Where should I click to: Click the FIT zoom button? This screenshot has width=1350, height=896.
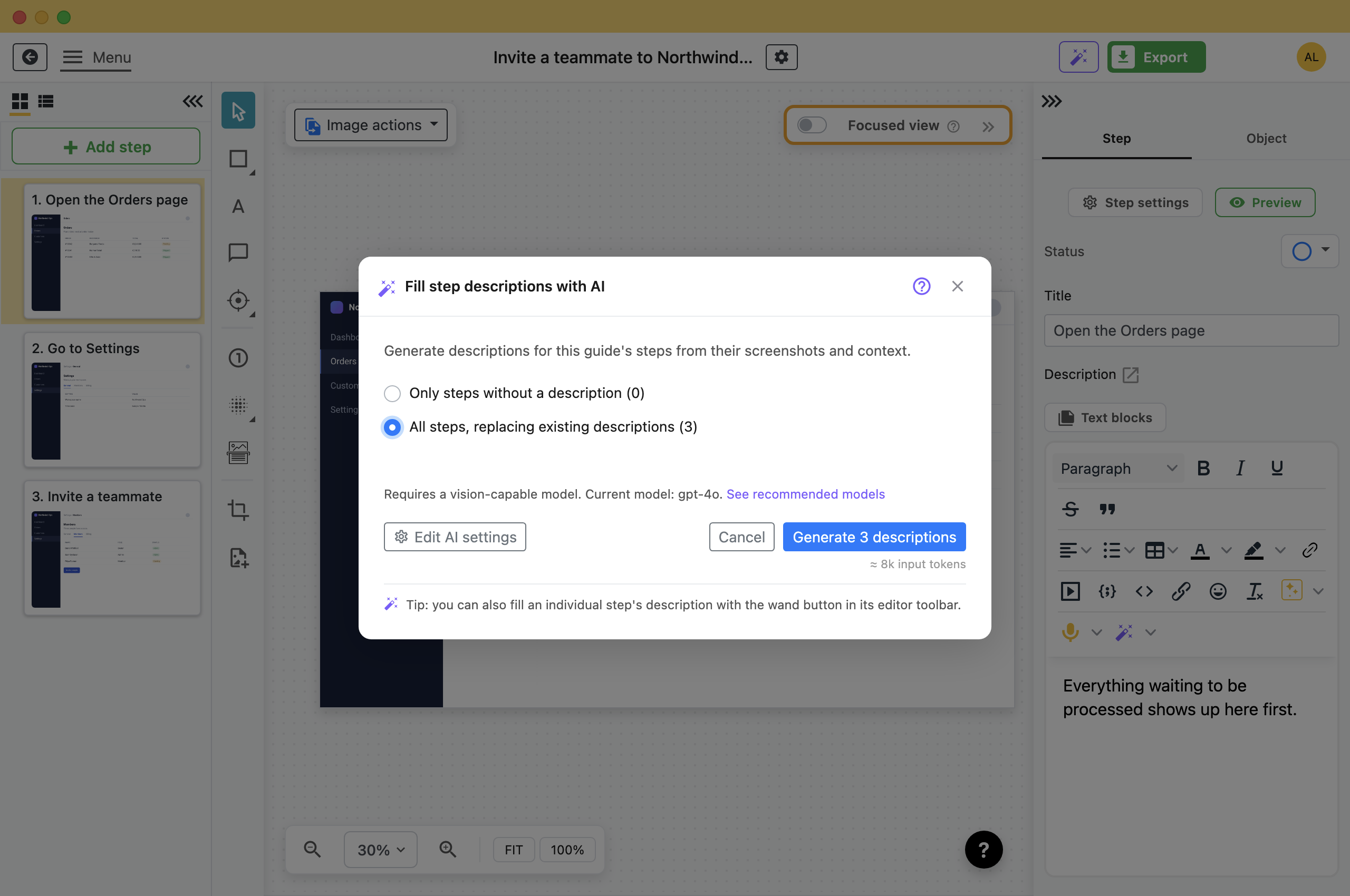[x=514, y=850]
